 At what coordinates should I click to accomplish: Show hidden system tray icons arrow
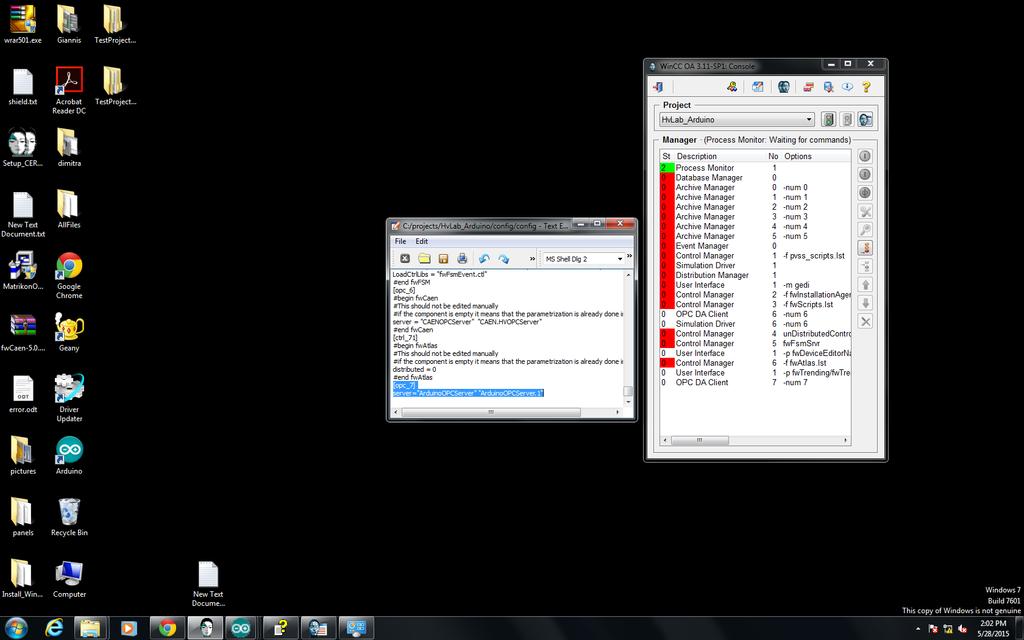pyautogui.click(x=918, y=629)
